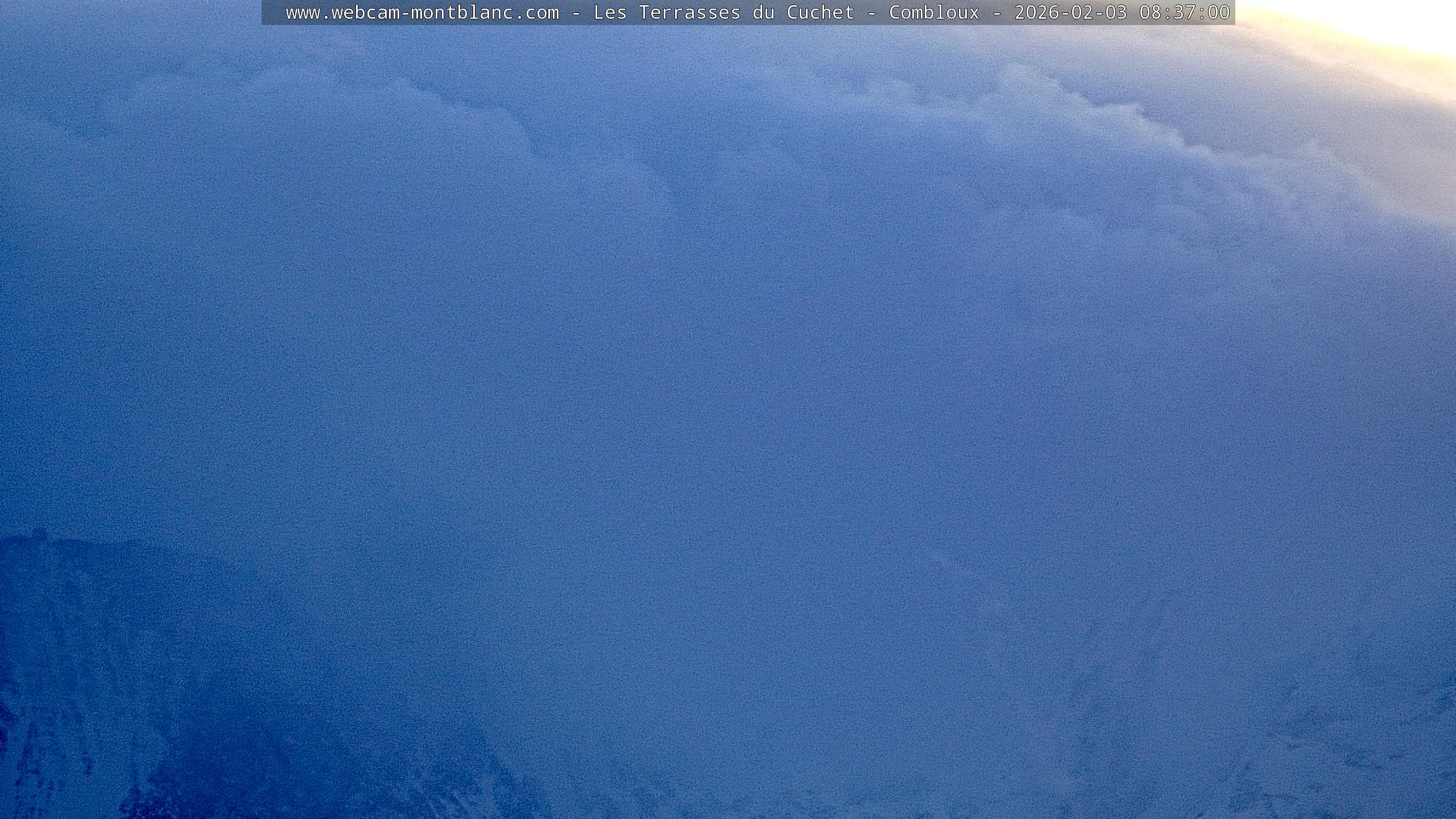Click the '.com' ending of the URL
Viewport: 1456px width, 819px height.
click(x=536, y=13)
